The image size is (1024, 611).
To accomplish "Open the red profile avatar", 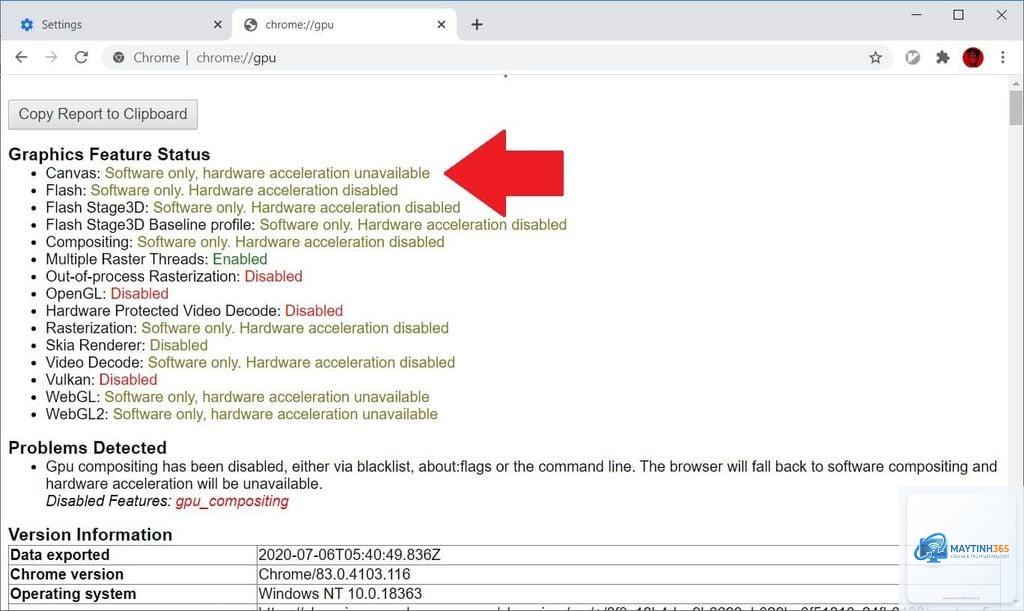I will (x=972, y=57).
